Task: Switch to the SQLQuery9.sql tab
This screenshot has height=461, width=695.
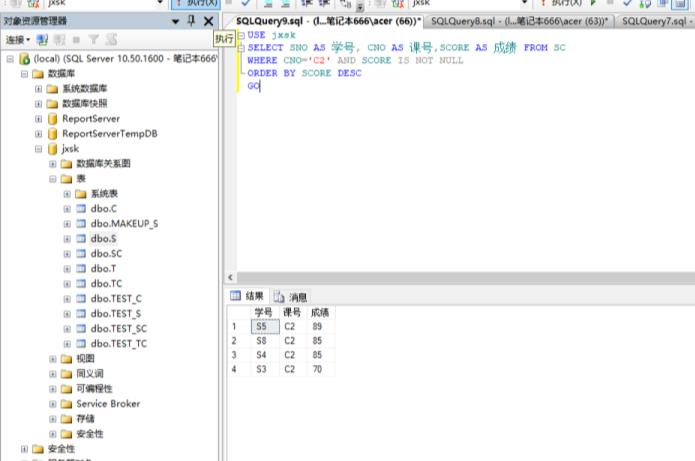Action: click(328, 21)
